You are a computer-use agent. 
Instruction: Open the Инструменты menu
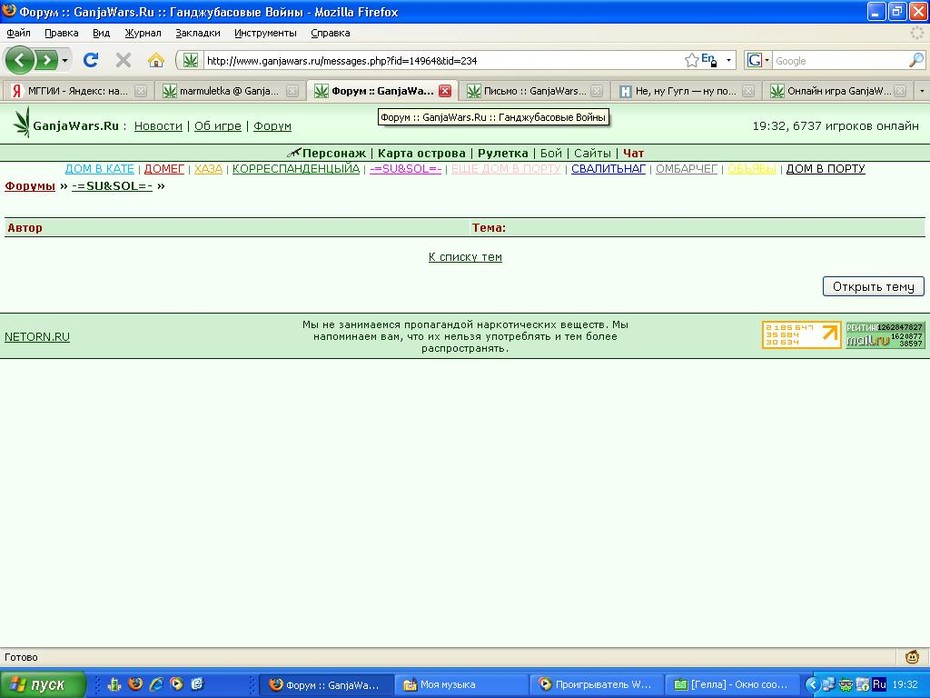pyautogui.click(x=265, y=33)
